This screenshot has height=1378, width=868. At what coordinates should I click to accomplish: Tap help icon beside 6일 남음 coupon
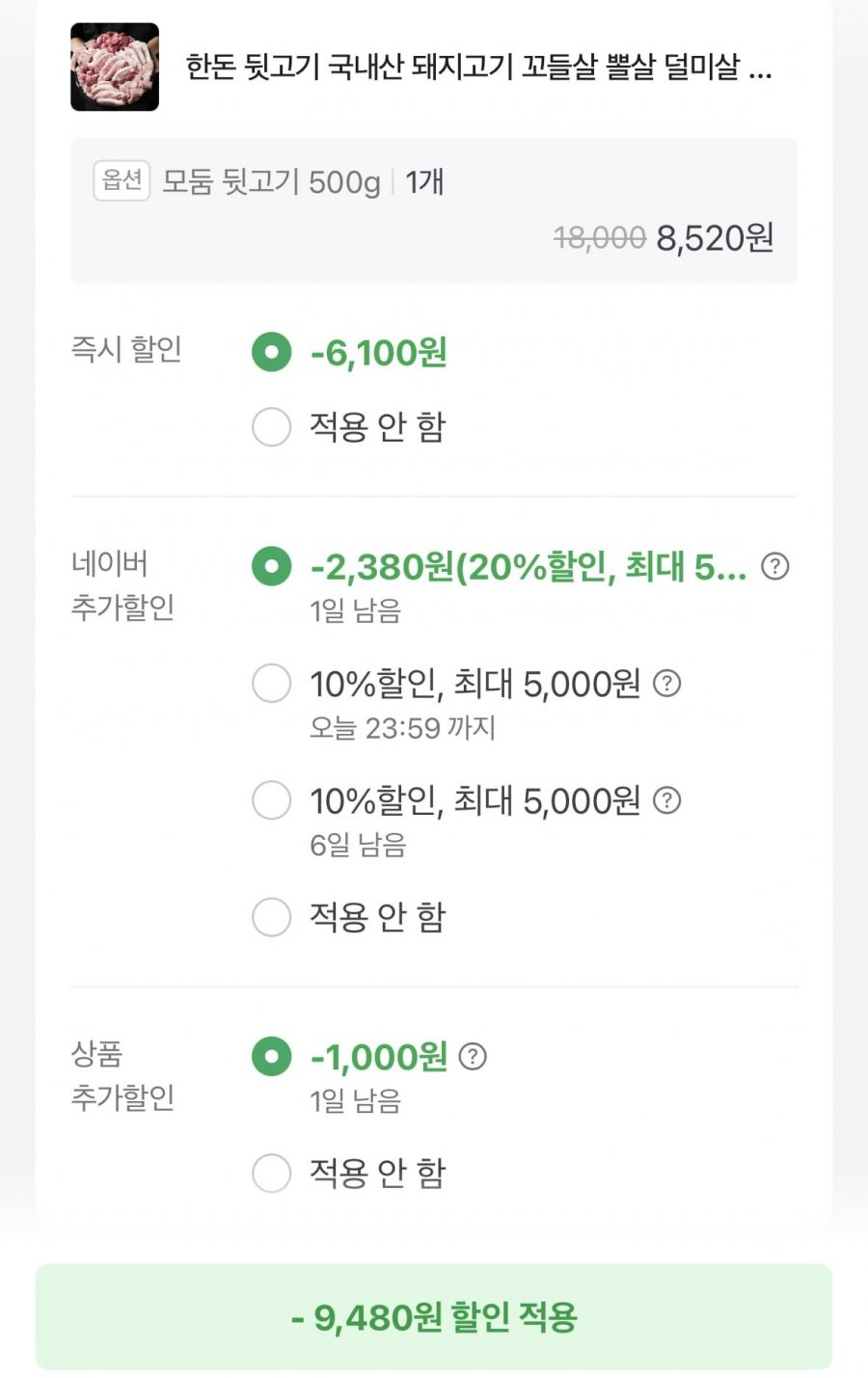click(667, 800)
